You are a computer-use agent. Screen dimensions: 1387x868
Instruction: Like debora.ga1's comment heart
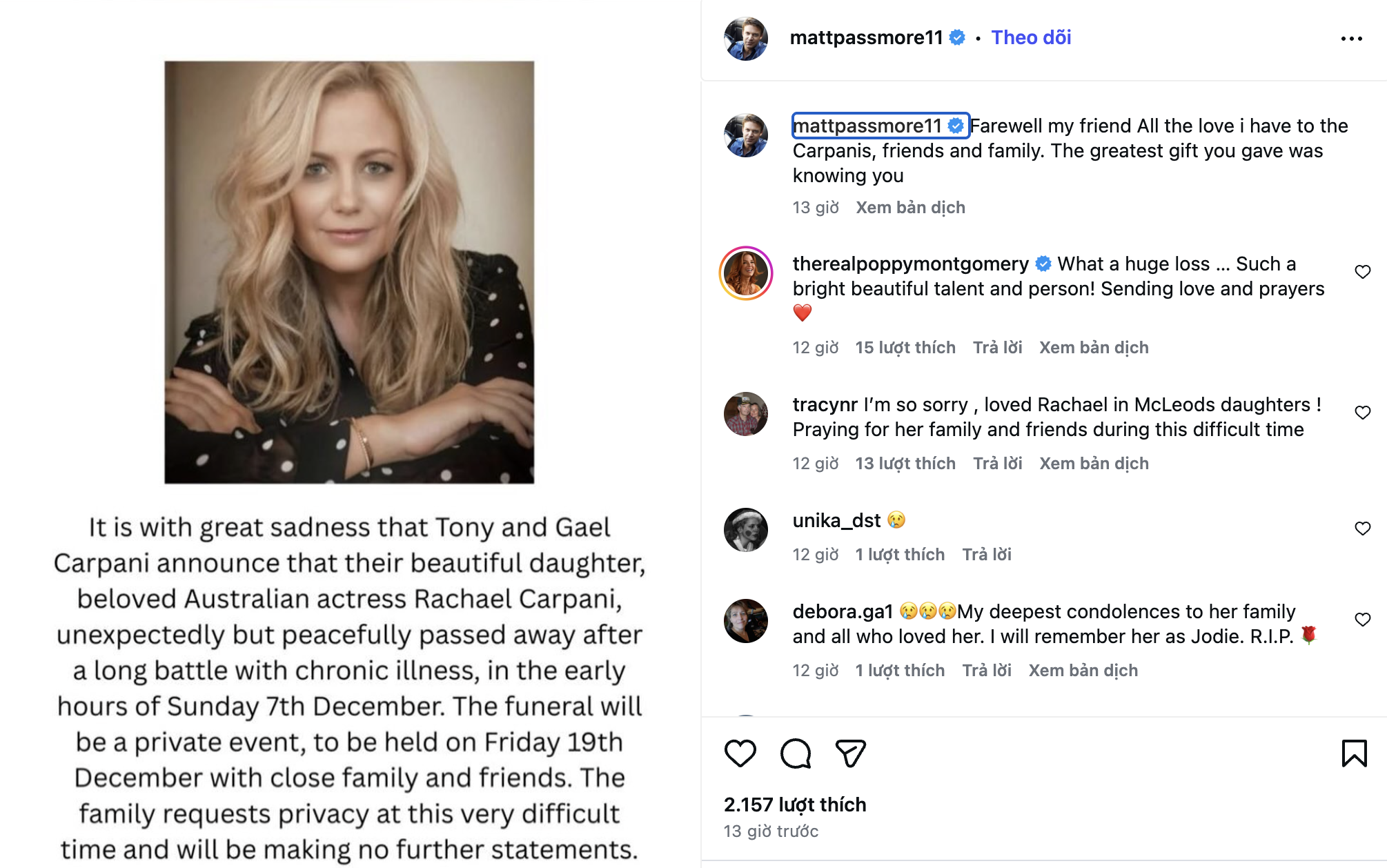click(1362, 620)
